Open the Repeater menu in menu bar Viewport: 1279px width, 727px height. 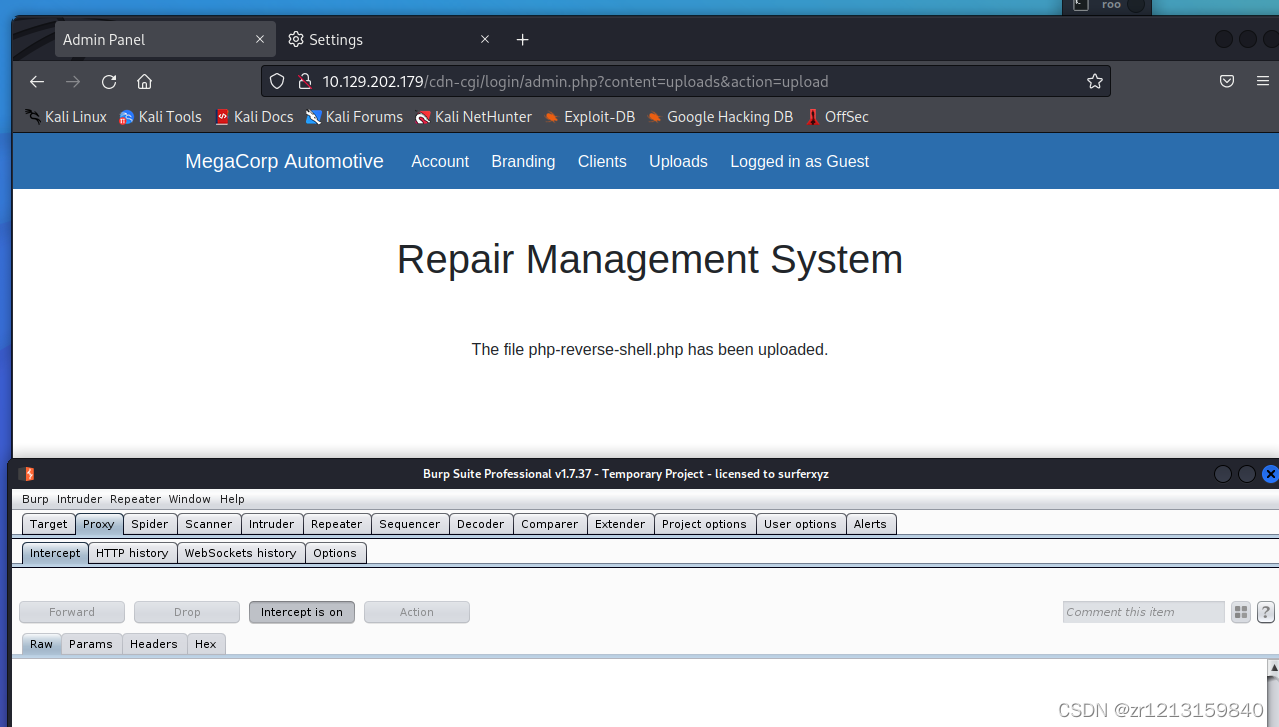[x=135, y=499]
